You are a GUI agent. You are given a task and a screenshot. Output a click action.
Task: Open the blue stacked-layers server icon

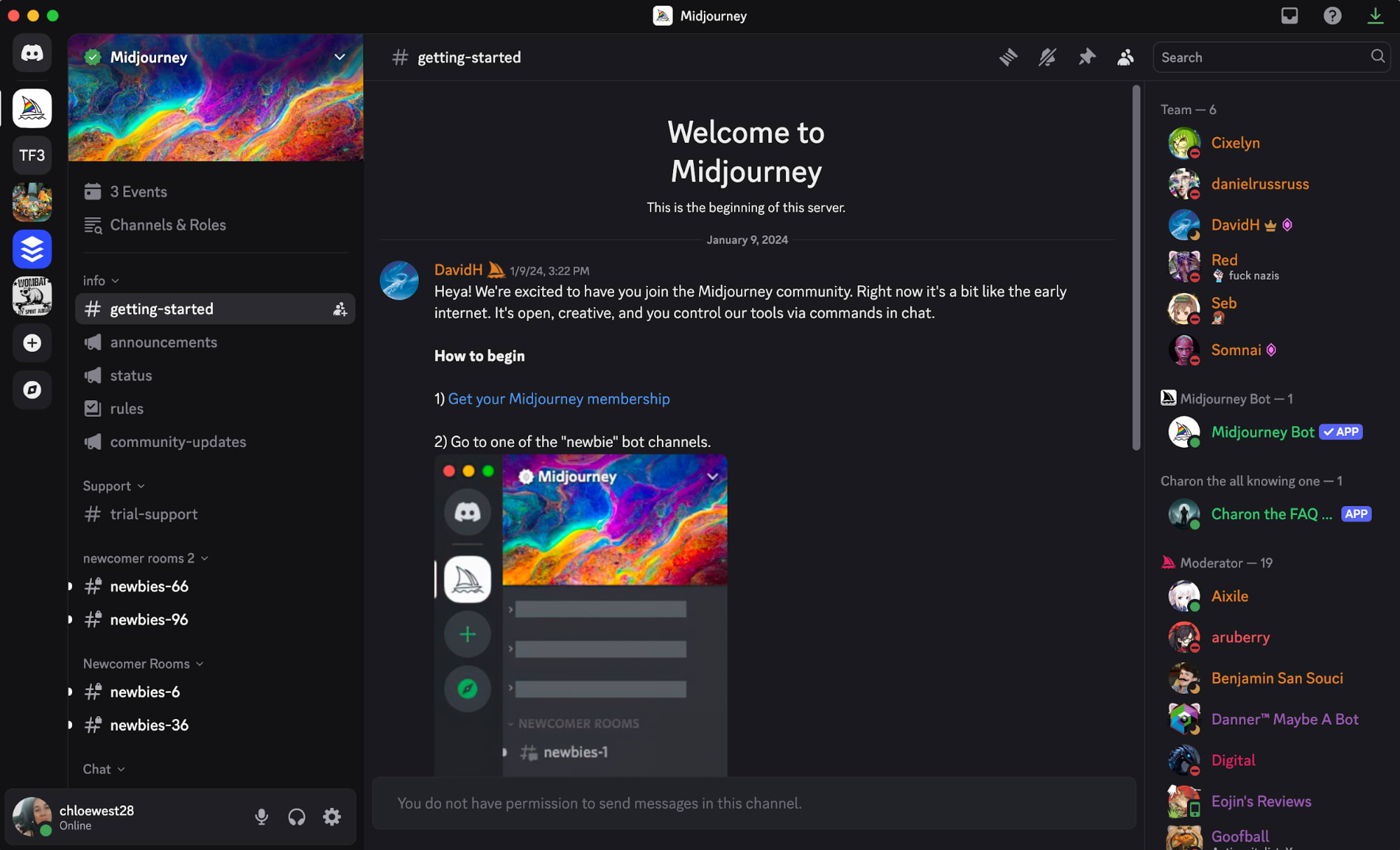(32, 249)
